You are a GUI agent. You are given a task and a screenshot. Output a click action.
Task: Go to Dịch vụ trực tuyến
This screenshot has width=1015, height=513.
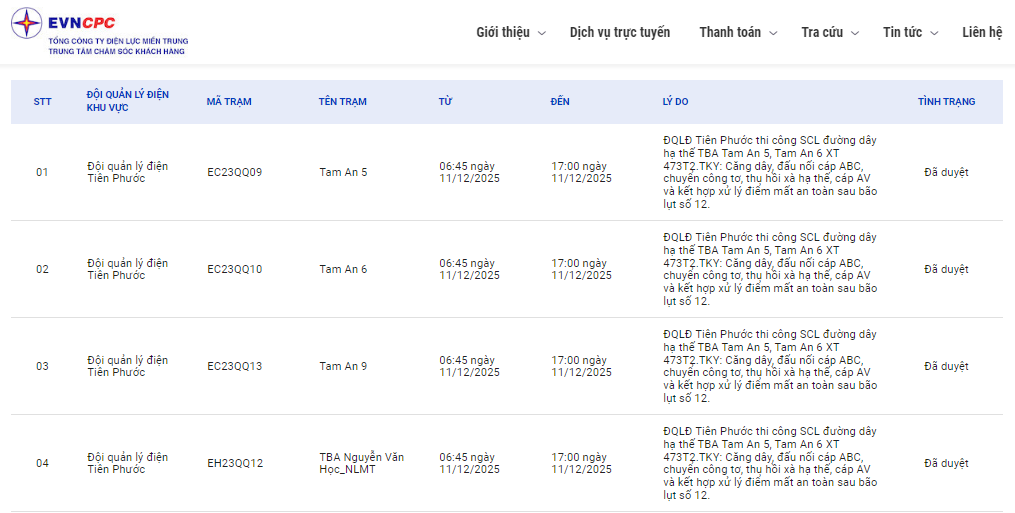click(620, 32)
